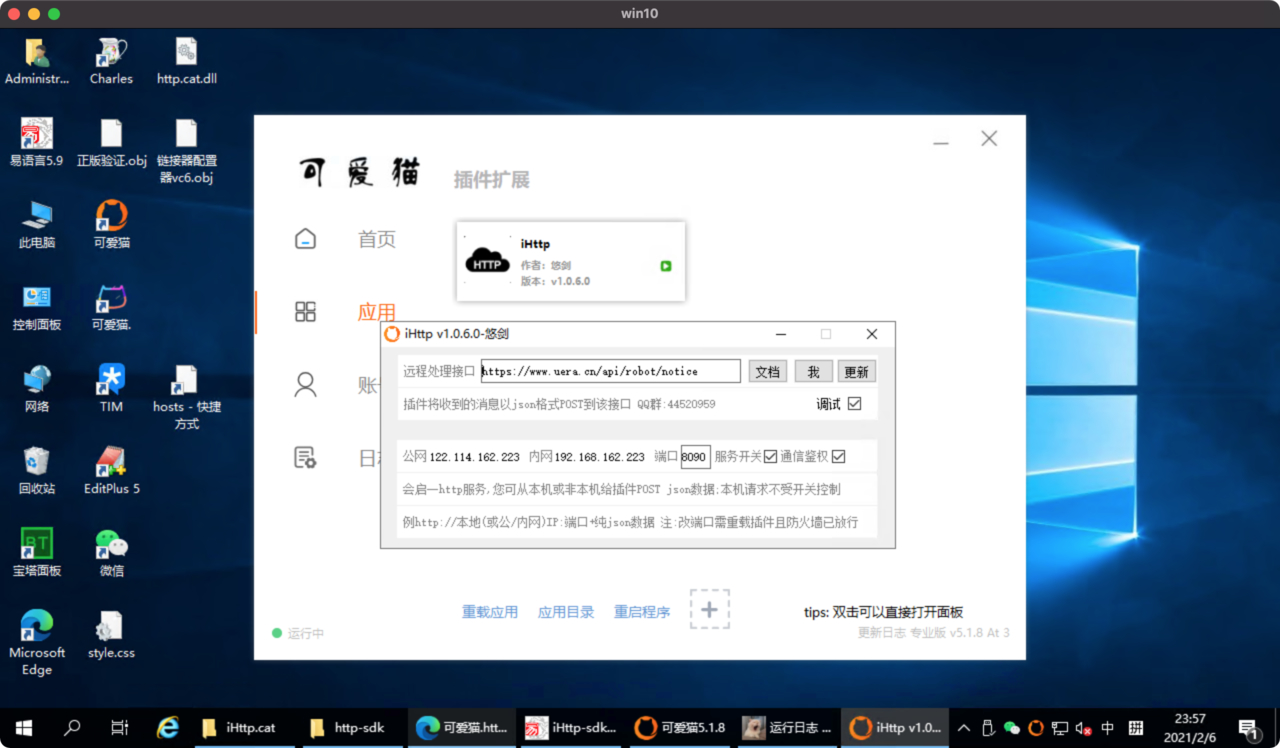Open log settings icon in 可爱猫 sidebar
The height and width of the screenshot is (748, 1280).
(x=306, y=458)
